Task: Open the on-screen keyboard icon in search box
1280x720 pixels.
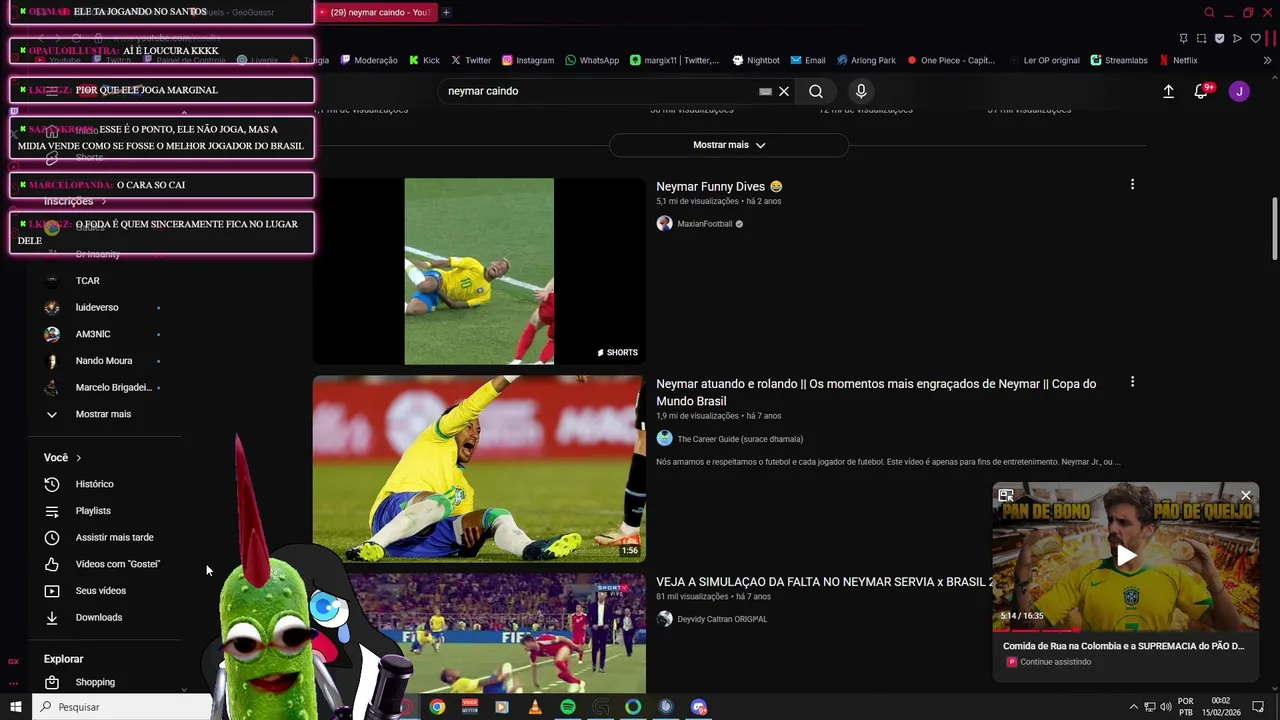Action: pos(765,91)
